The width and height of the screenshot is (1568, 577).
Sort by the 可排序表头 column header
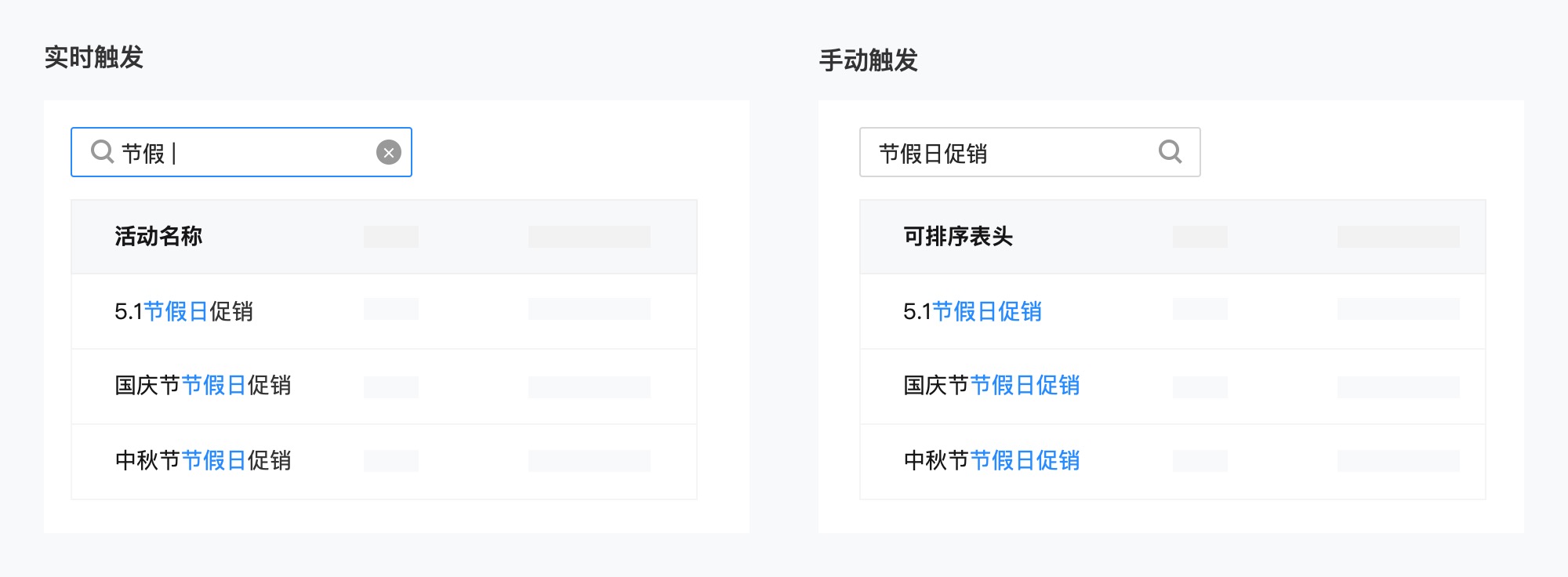coord(958,237)
